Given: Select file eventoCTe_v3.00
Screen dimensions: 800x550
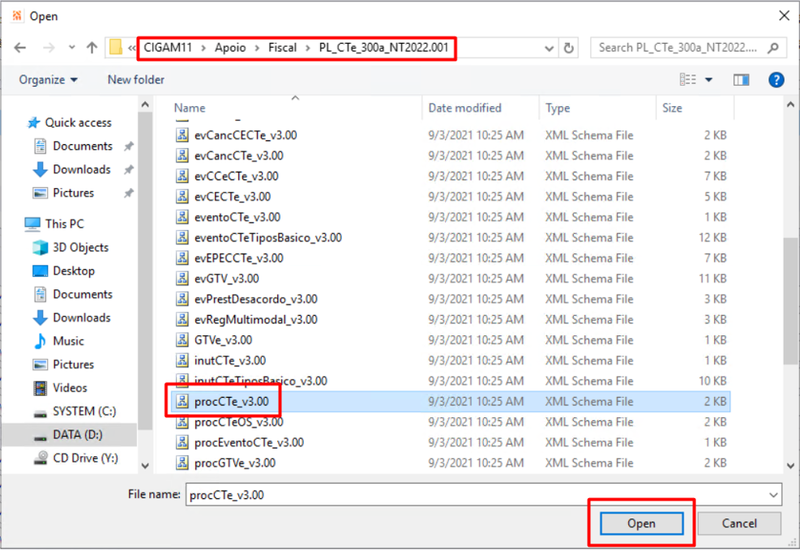Looking at the screenshot, I should (x=451, y=217).
